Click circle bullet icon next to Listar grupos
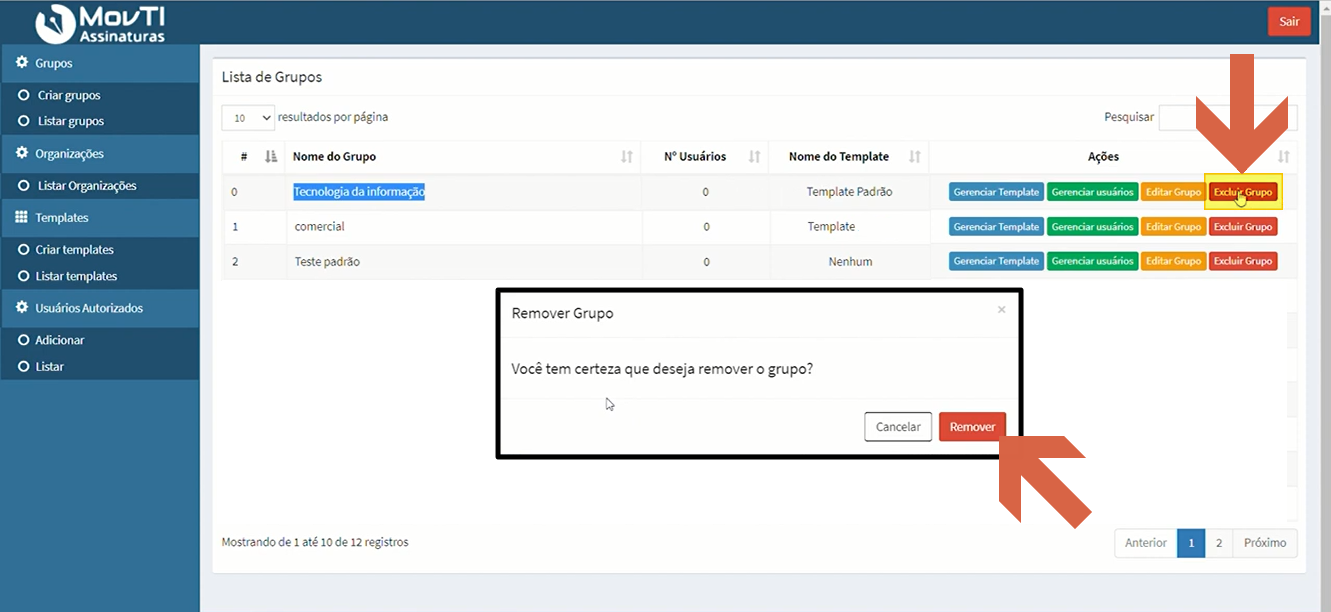1331x612 pixels. coord(24,121)
